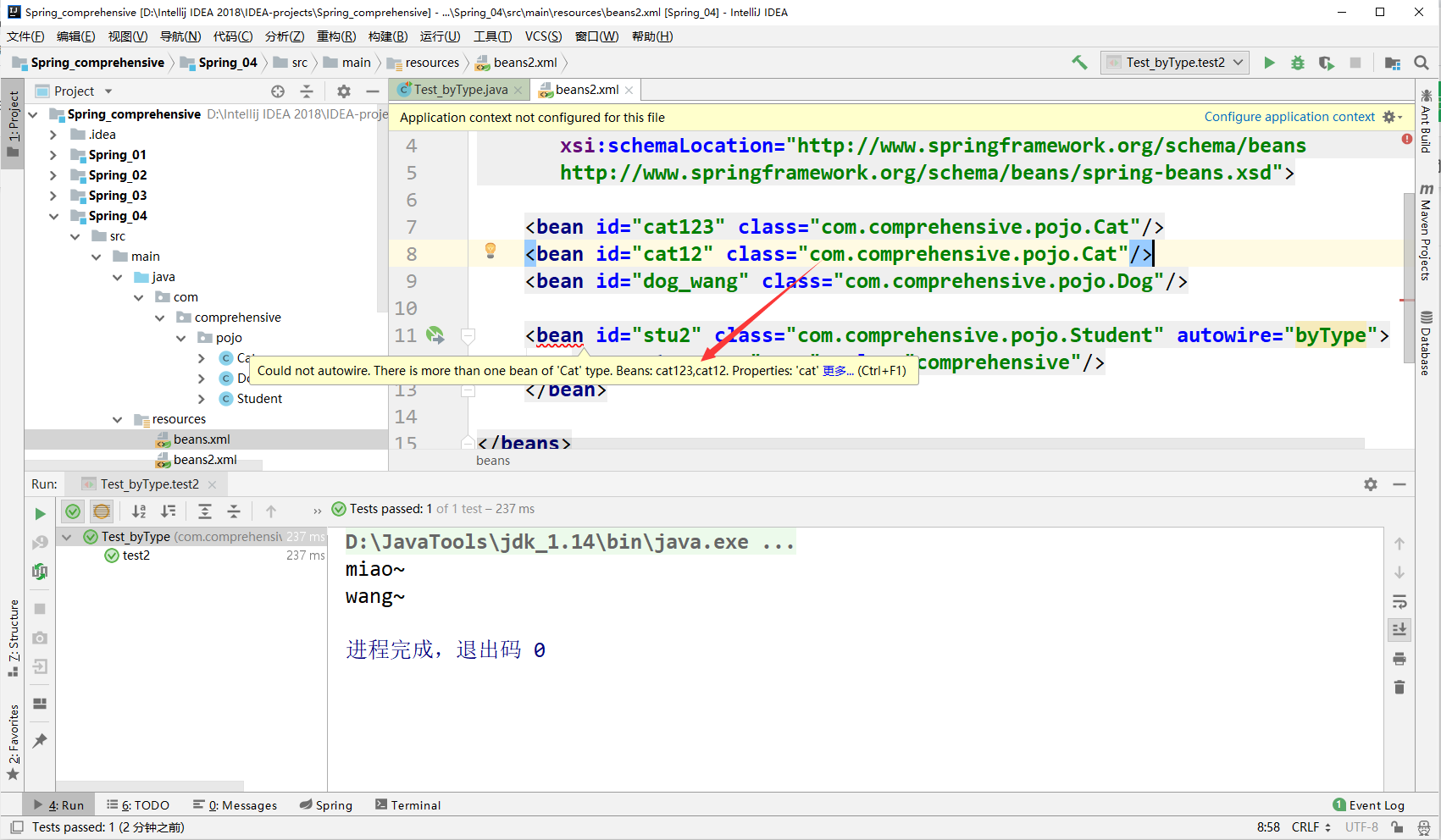Expand the .idea folder
The height and width of the screenshot is (840, 1441).
click(53, 135)
